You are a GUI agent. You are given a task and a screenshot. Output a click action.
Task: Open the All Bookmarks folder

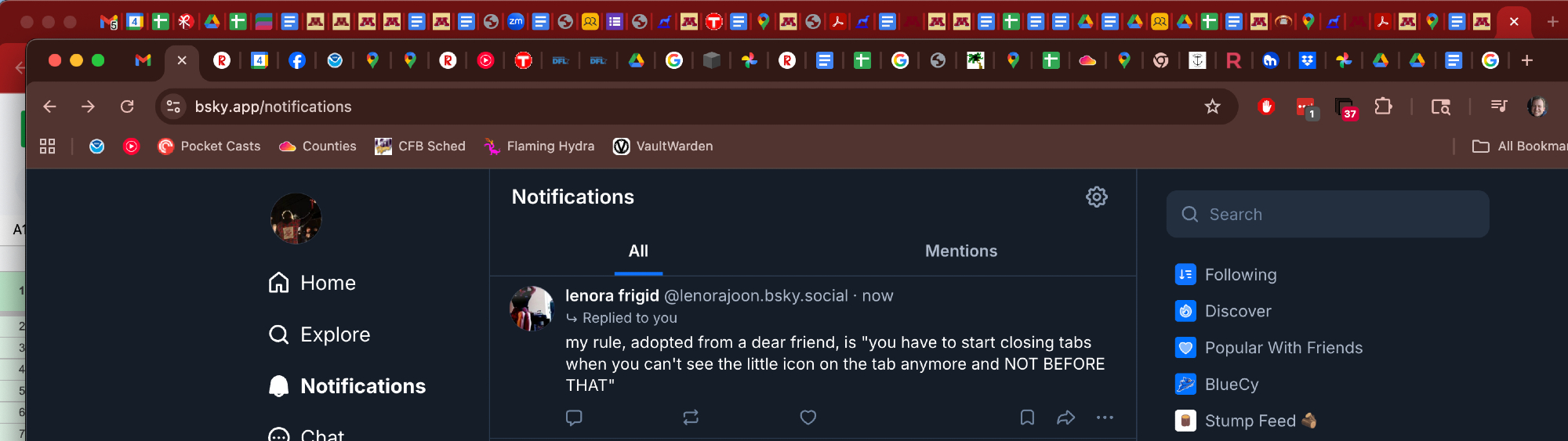pyautogui.click(x=1519, y=146)
